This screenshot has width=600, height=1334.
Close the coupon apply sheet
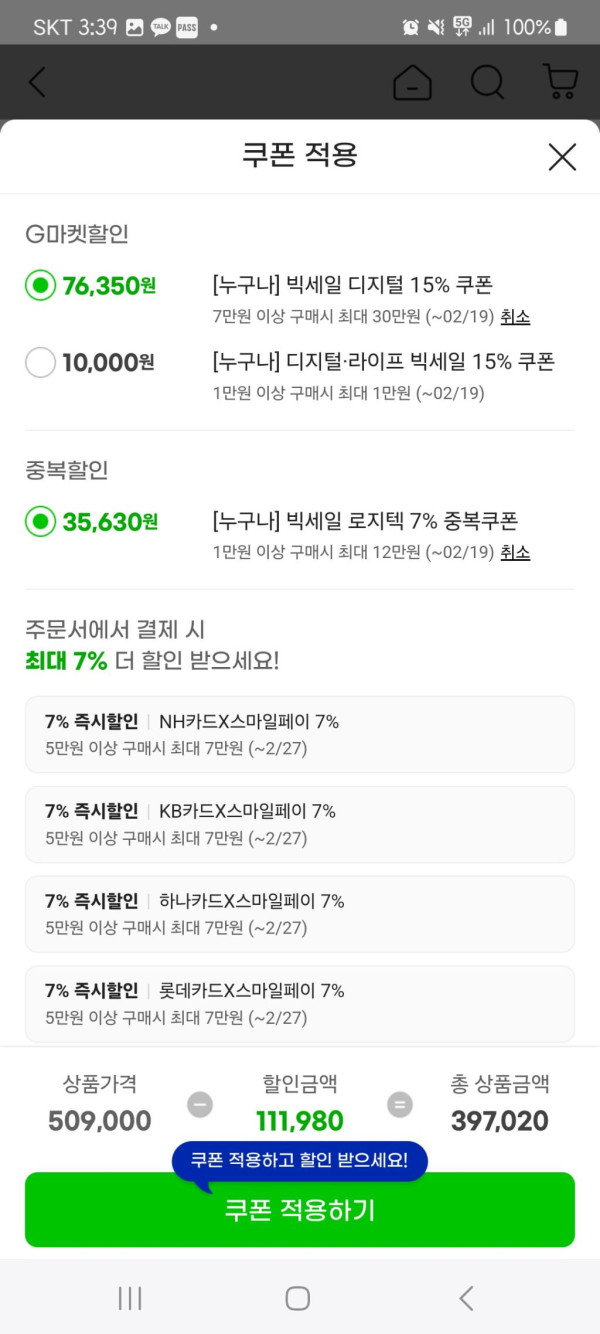point(562,157)
